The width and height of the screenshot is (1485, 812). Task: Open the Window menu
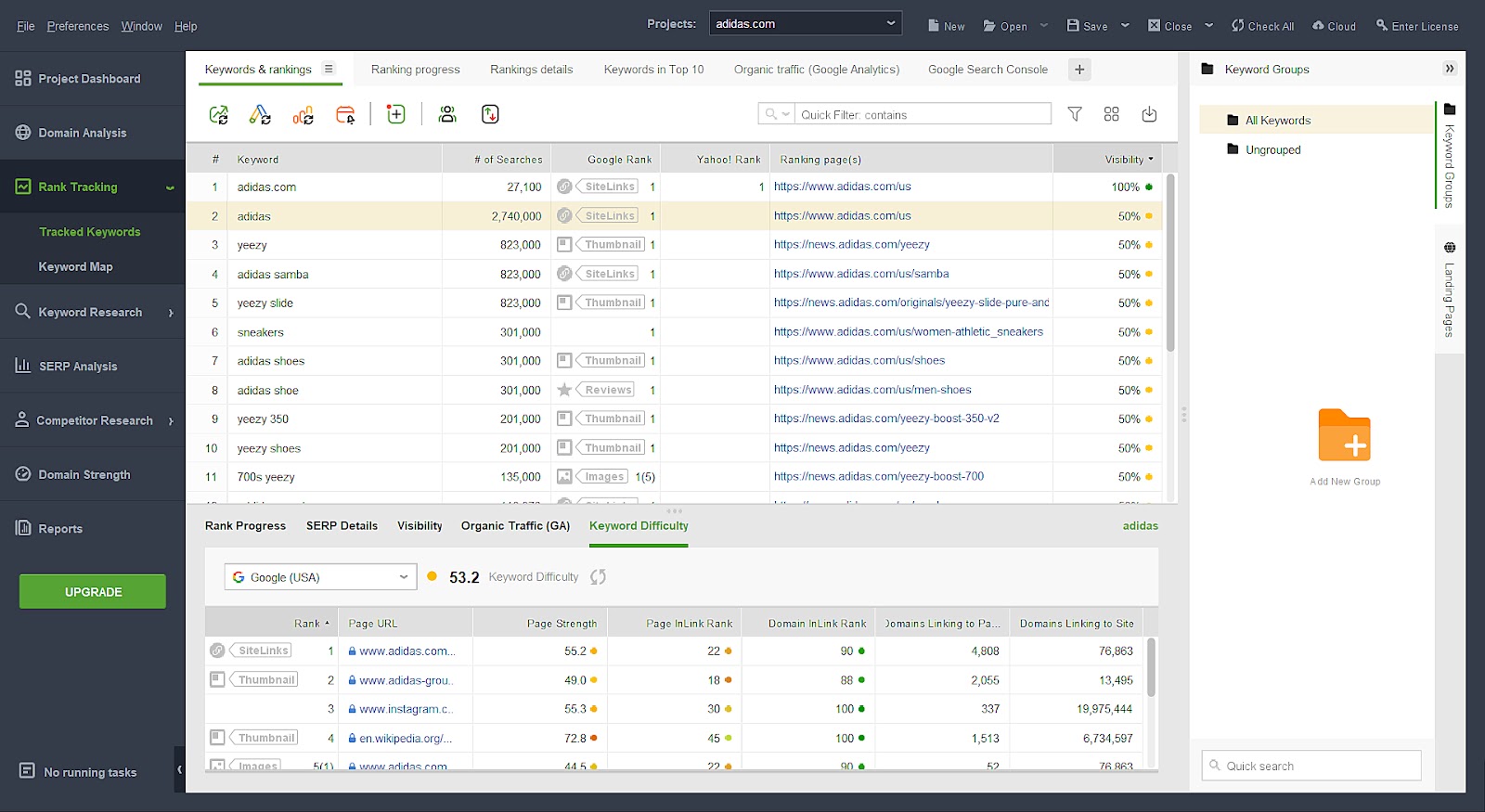pyautogui.click(x=141, y=26)
